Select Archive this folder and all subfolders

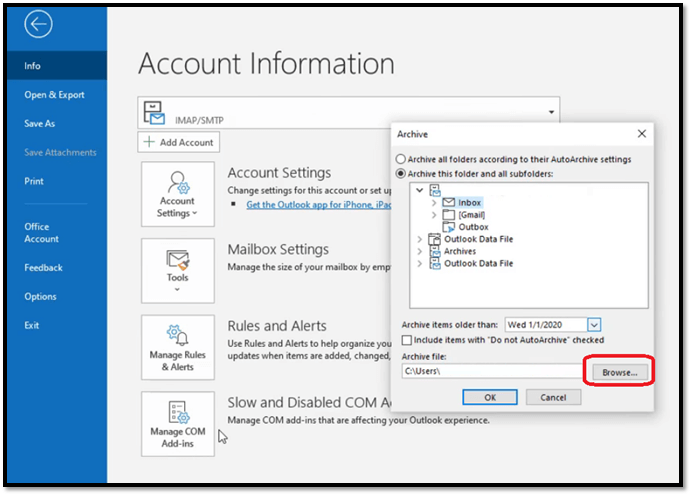[x=401, y=173]
